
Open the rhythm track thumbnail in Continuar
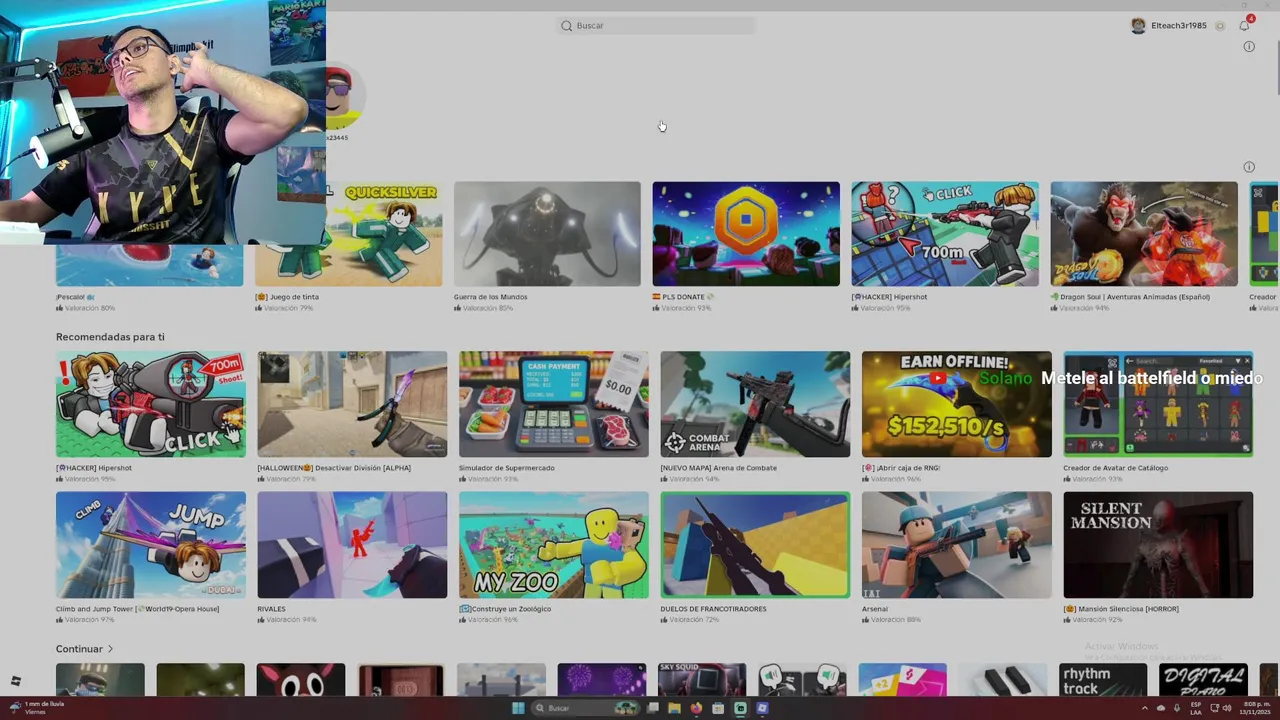(1103, 679)
